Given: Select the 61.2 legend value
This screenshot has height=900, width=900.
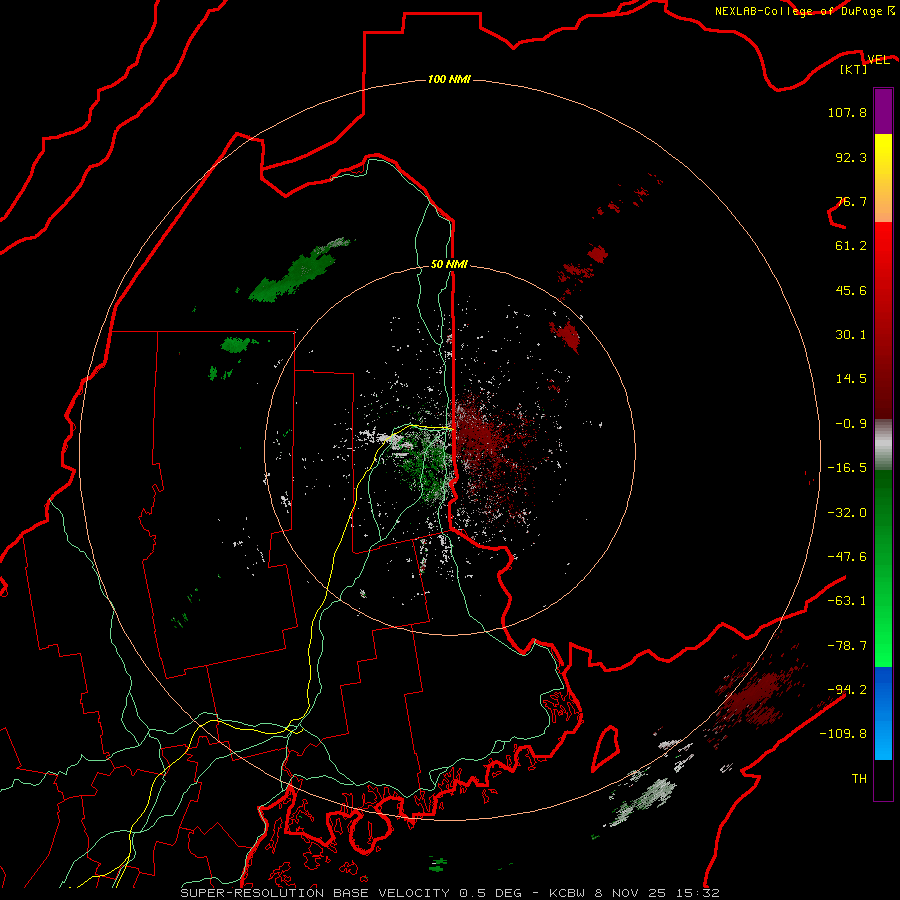Looking at the screenshot, I should (851, 246).
